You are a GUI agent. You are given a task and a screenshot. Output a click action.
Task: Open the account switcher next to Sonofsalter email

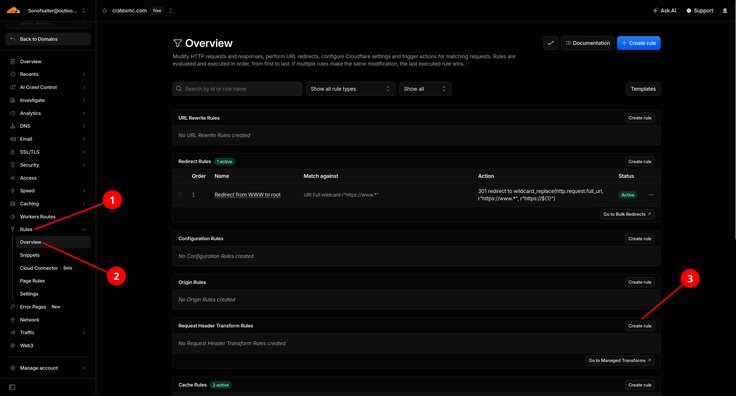(x=84, y=10)
